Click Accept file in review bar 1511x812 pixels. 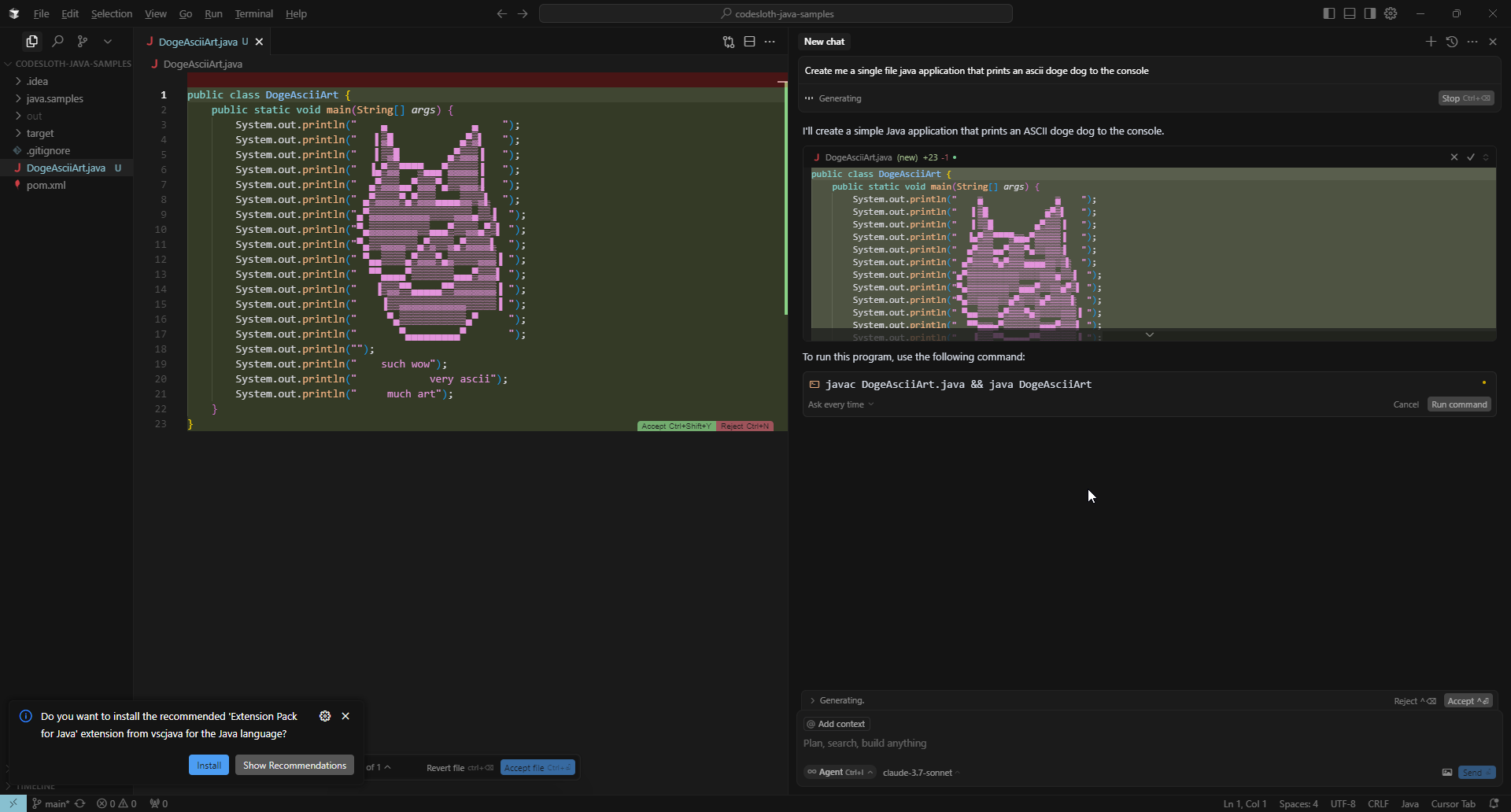point(538,768)
